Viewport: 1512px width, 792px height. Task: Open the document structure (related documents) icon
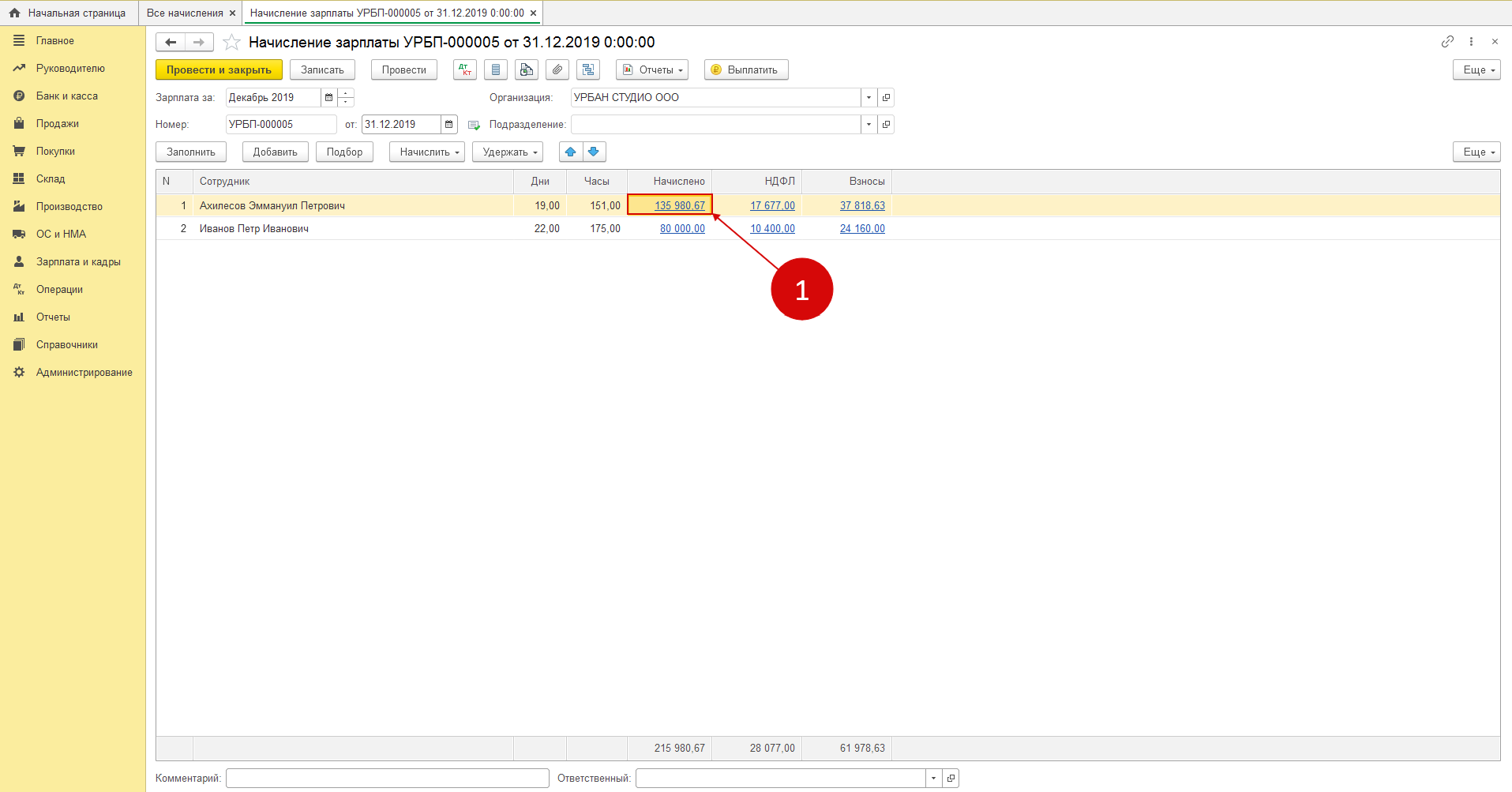click(588, 70)
